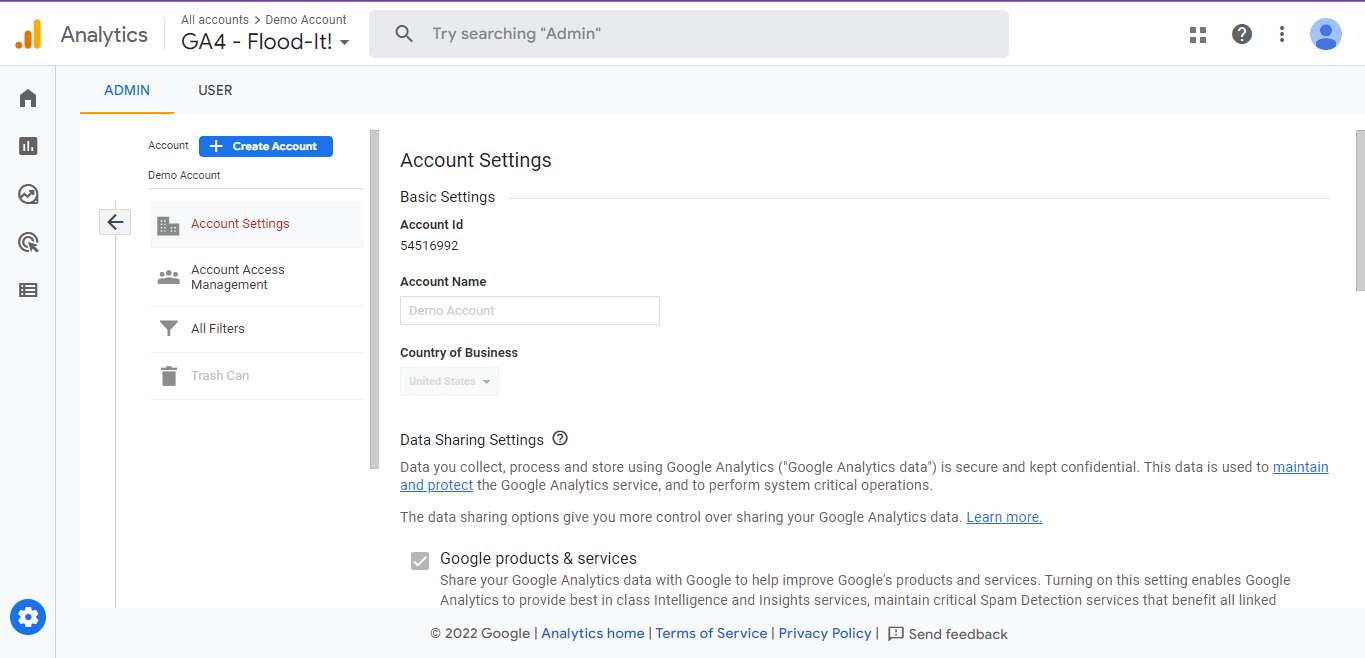This screenshot has height=658, width=1365.
Task: Open the Terms of Service link
Action: coord(711,633)
